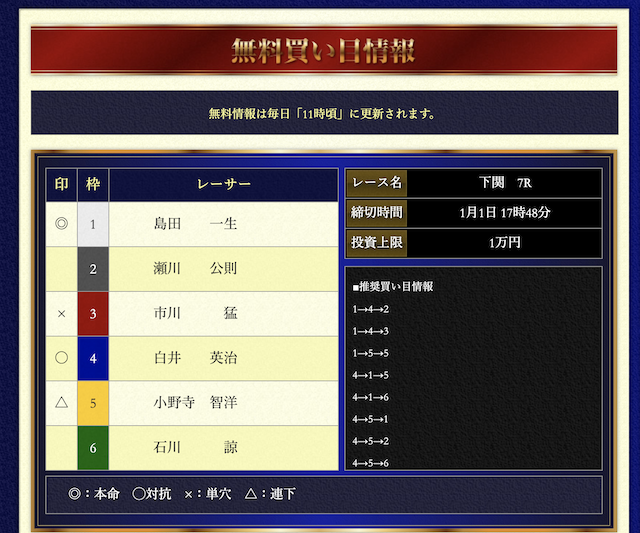Click the recommended bet 1→5→5
This screenshot has width=640, height=533.
(x=371, y=353)
